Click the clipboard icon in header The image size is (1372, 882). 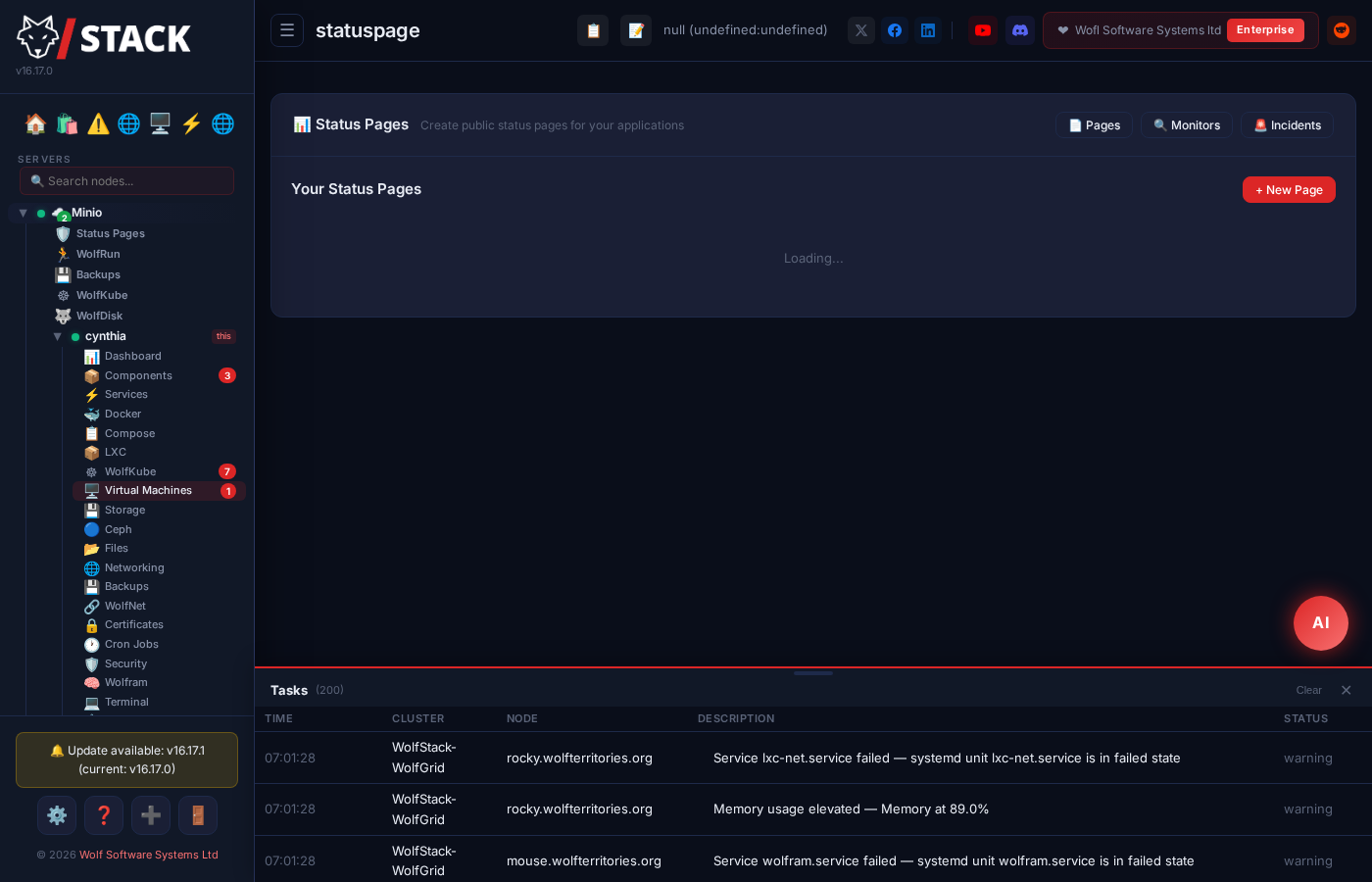point(593,30)
